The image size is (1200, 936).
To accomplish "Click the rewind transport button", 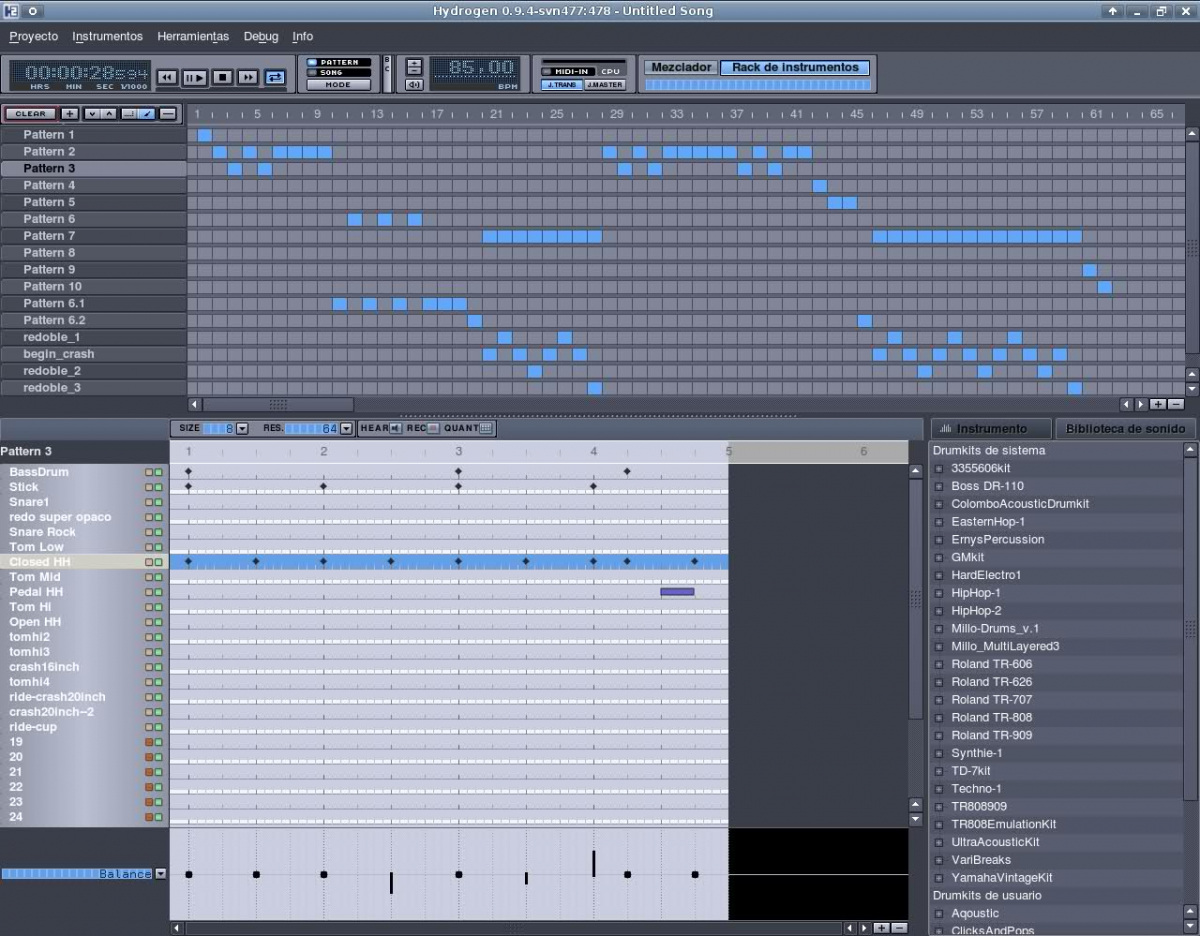I will (168, 77).
